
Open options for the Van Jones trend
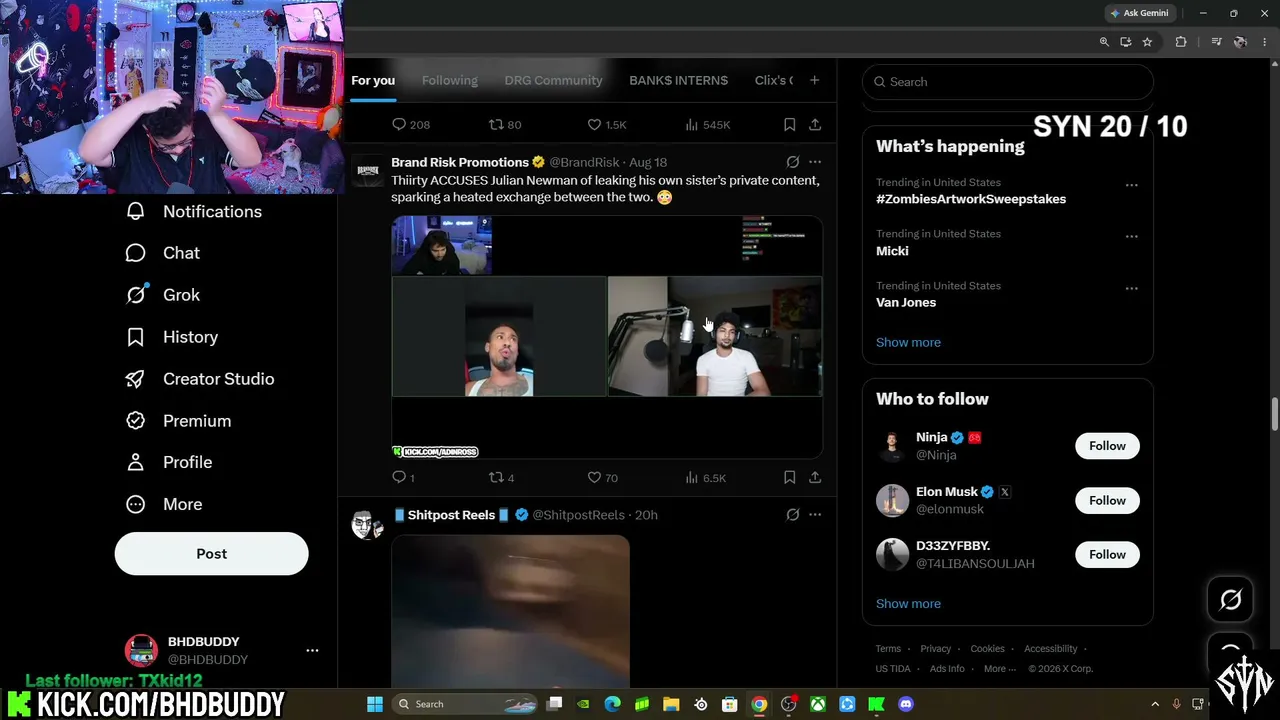point(1132,288)
